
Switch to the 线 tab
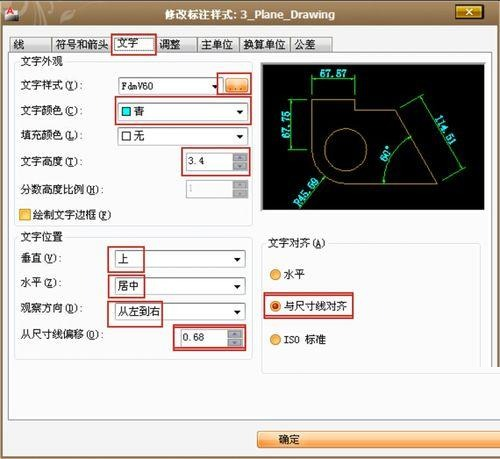point(30,44)
